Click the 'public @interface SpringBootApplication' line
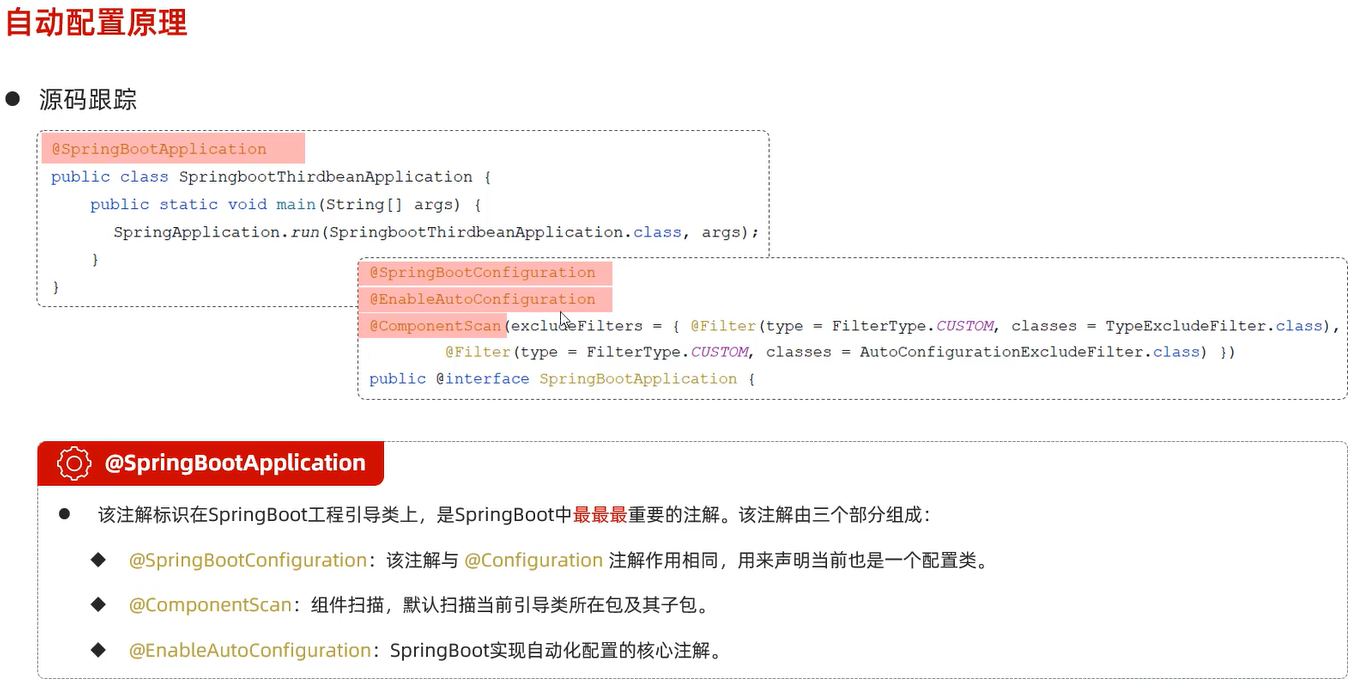Image resolution: width=1348 pixels, height=679 pixels. 561,379
